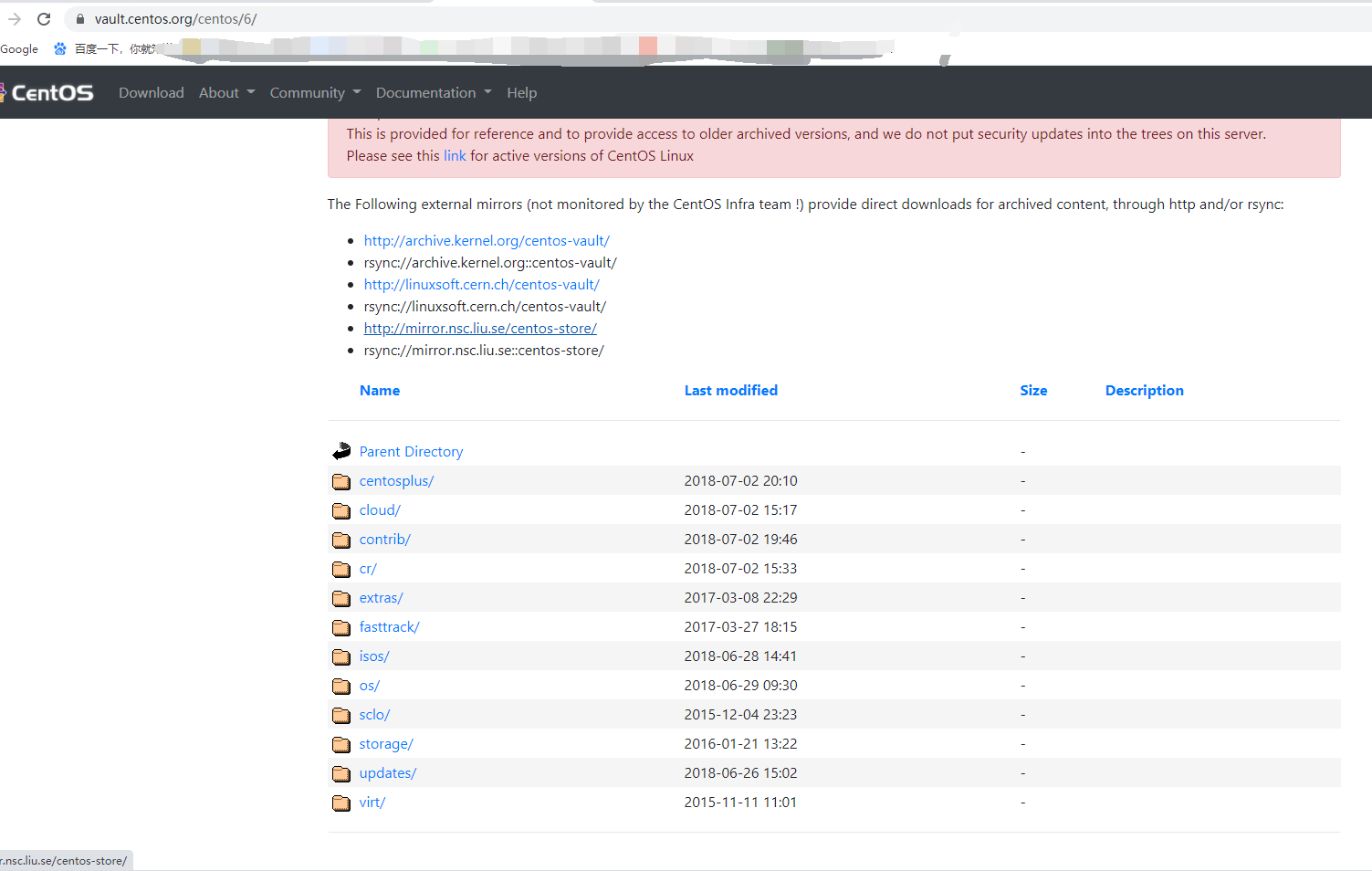Open the Parent Directory link
This screenshot has width=1372, height=871.
coord(412,451)
